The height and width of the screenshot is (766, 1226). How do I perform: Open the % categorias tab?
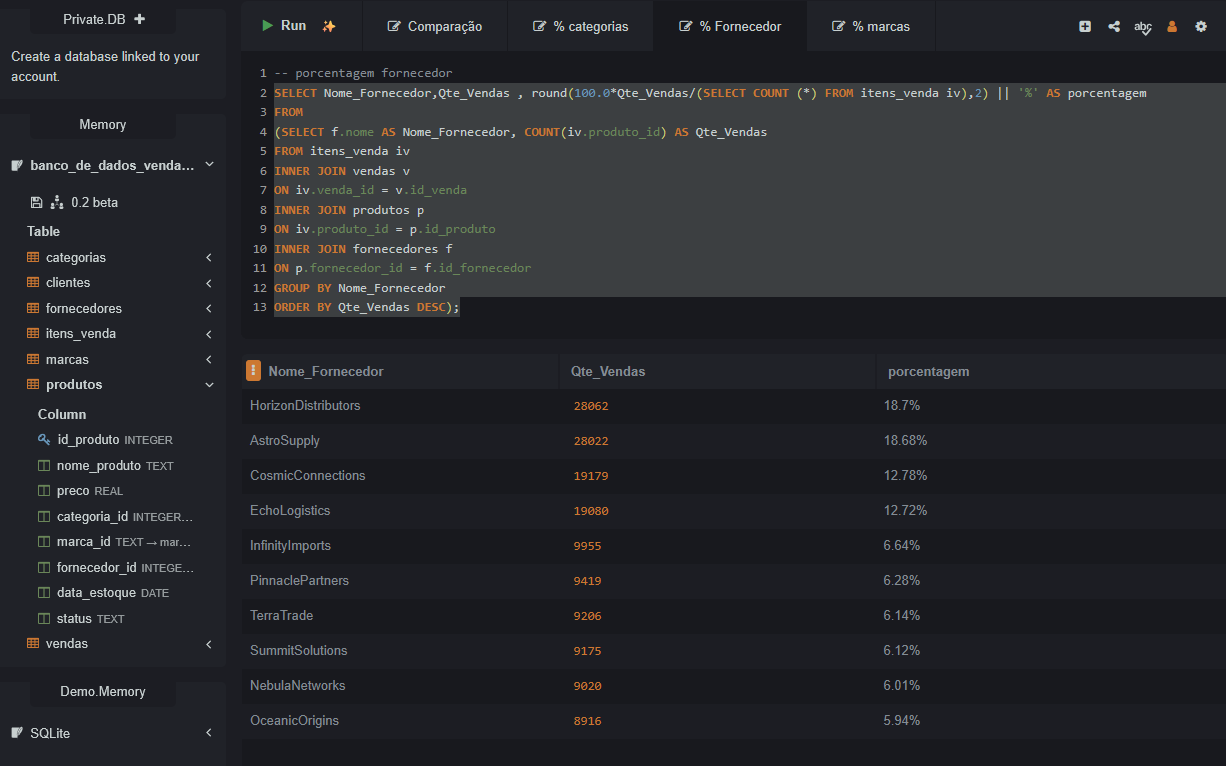pos(581,26)
